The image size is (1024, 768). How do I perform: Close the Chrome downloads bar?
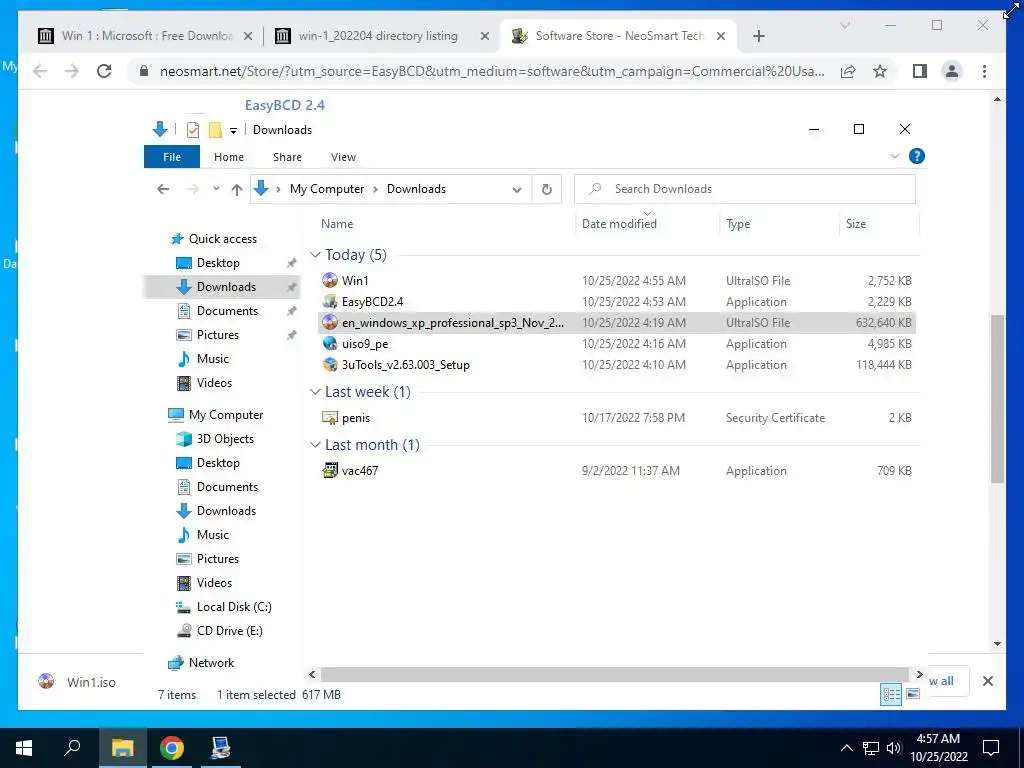(987, 681)
